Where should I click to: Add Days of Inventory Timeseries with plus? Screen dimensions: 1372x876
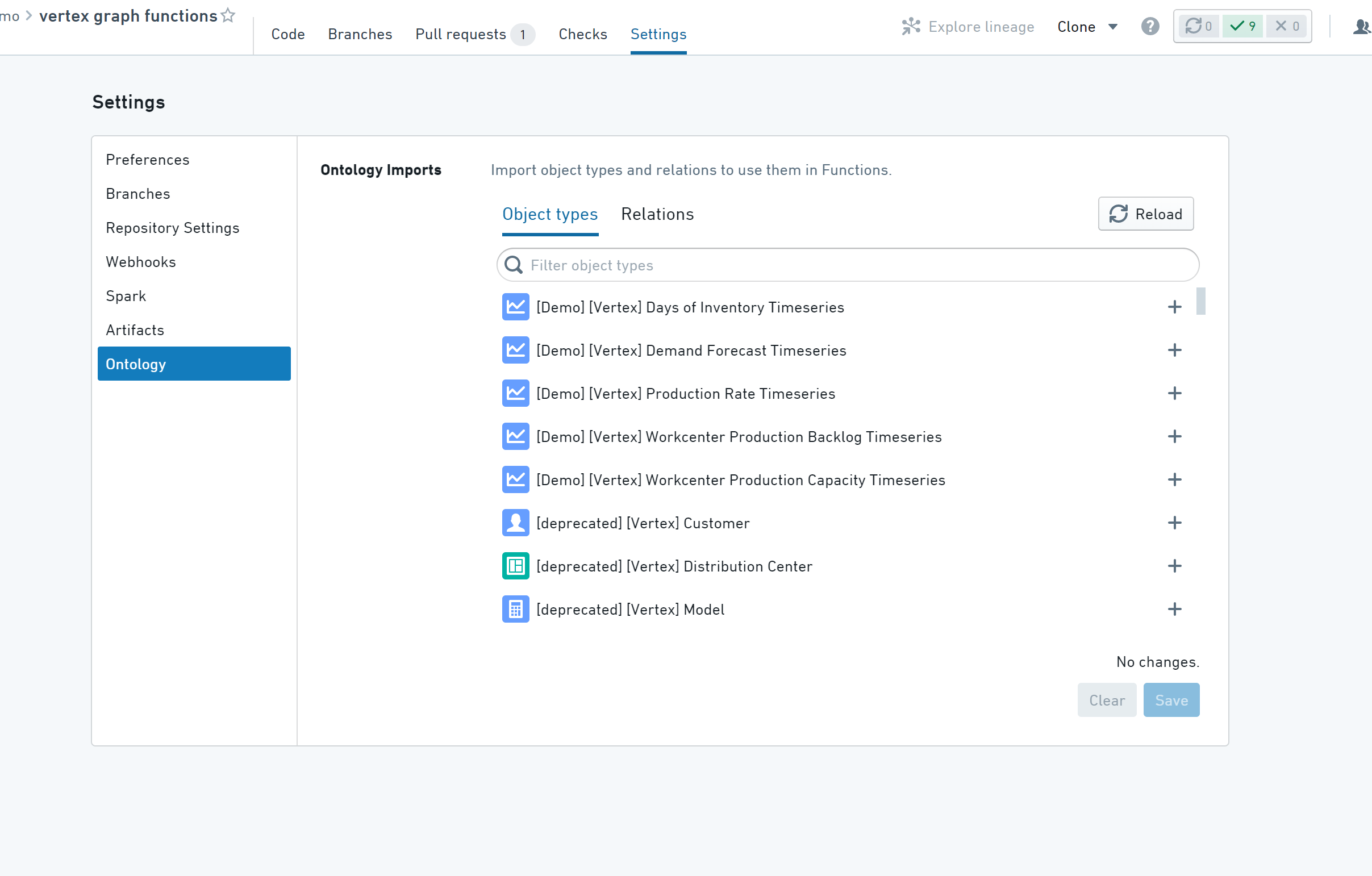(x=1174, y=307)
